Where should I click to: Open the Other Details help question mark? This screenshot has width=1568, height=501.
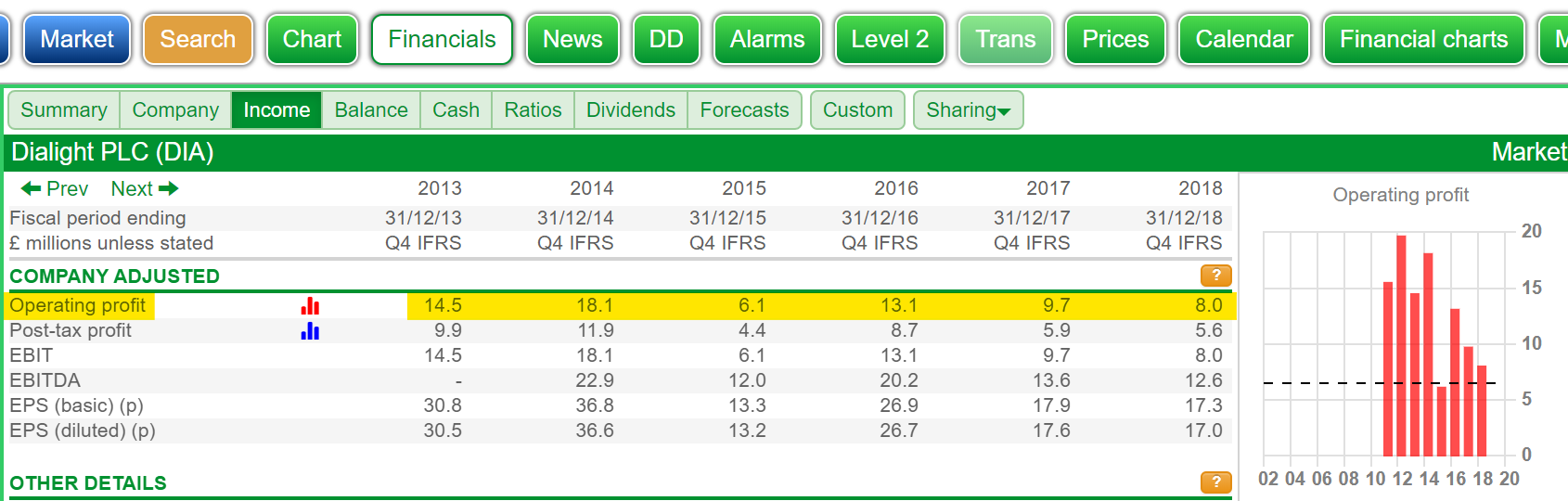[1215, 482]
